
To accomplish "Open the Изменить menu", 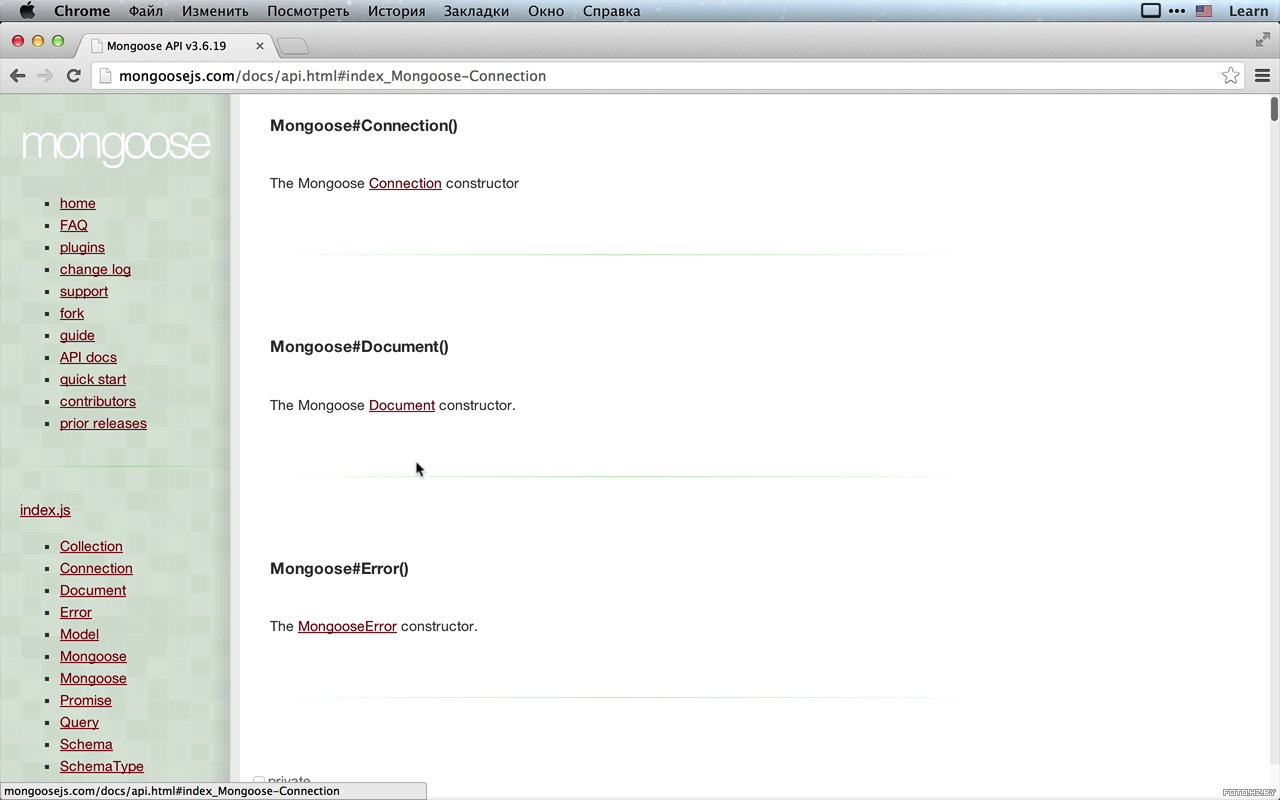I will [215, 11].
